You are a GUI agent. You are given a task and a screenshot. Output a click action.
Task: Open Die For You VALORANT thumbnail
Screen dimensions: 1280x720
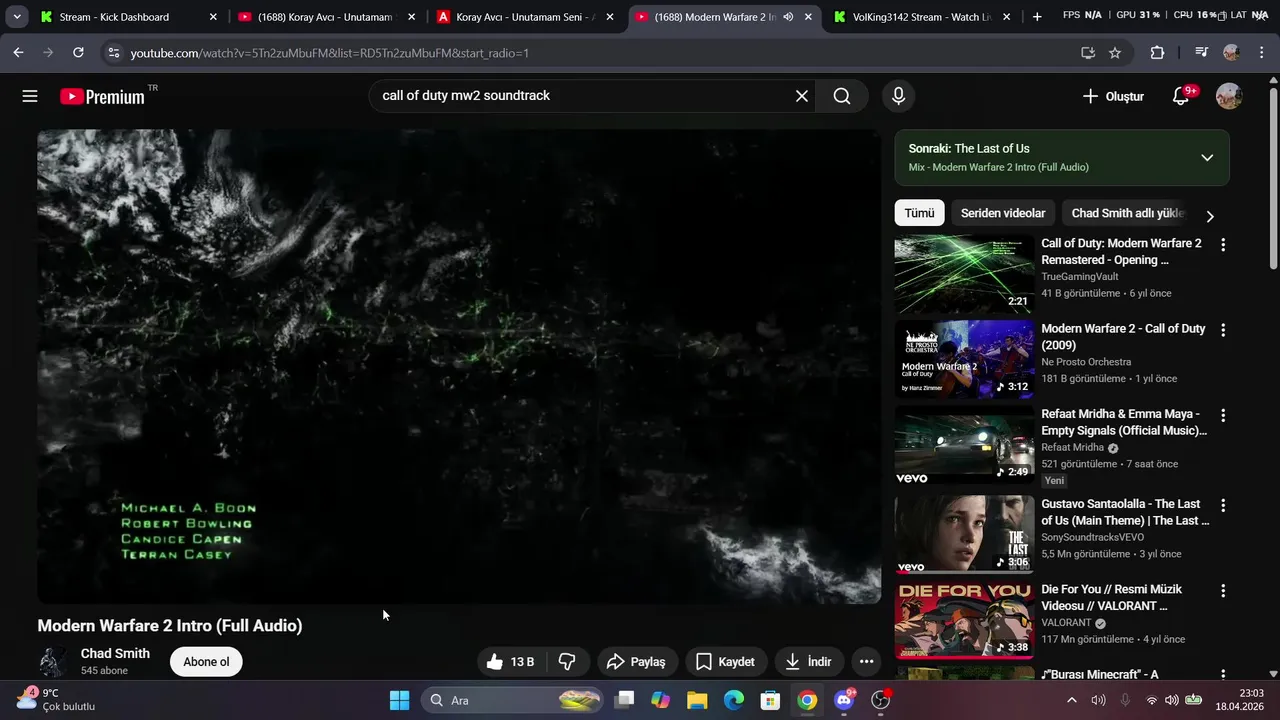964,620
